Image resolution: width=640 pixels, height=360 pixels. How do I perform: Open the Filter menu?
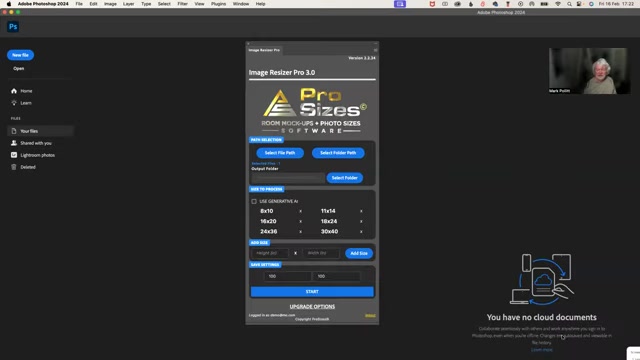tap(182, 4)
